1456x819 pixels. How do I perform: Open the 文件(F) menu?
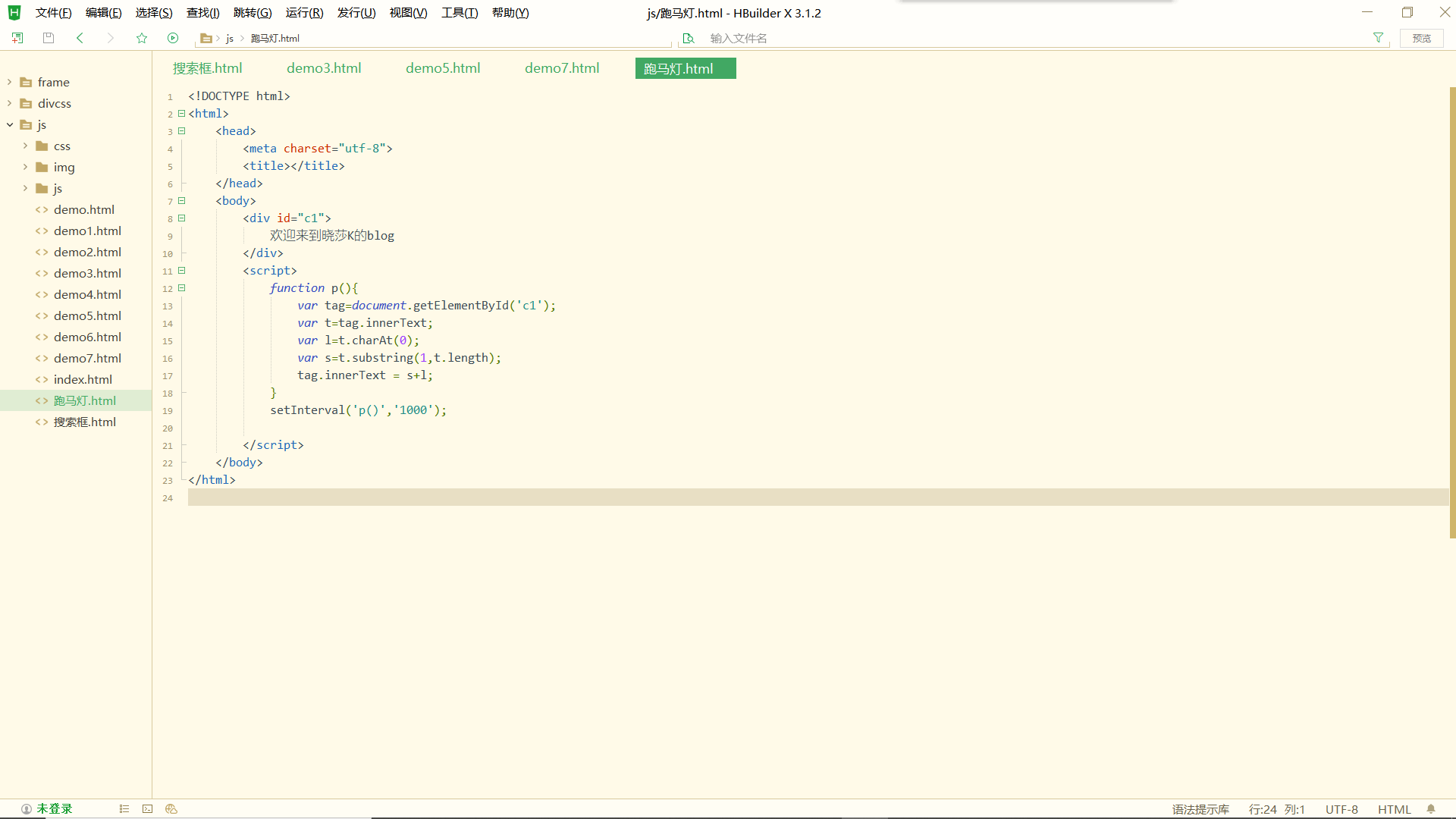point(54,13)
